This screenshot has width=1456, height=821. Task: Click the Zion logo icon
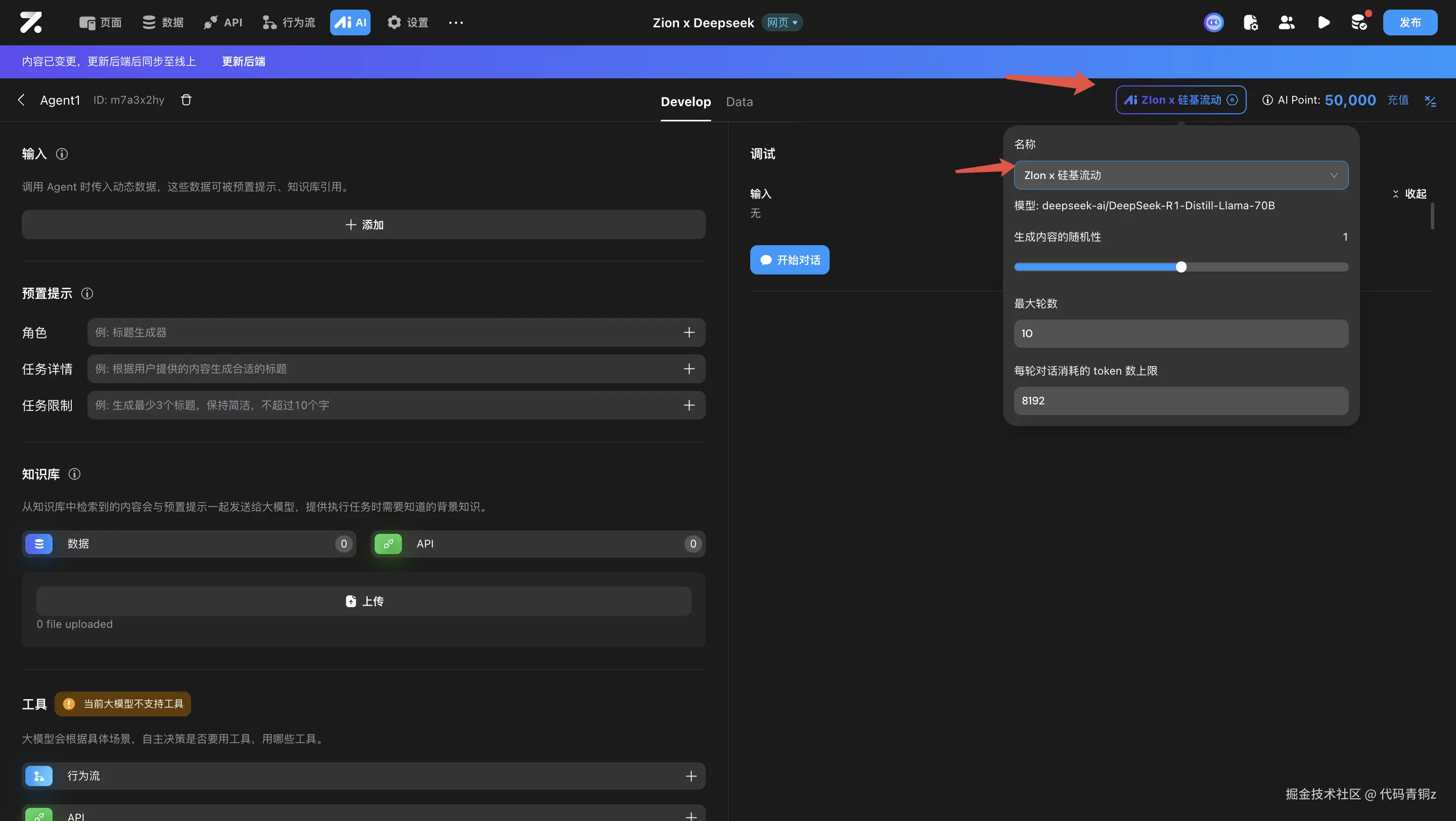(x=31, y=23)
